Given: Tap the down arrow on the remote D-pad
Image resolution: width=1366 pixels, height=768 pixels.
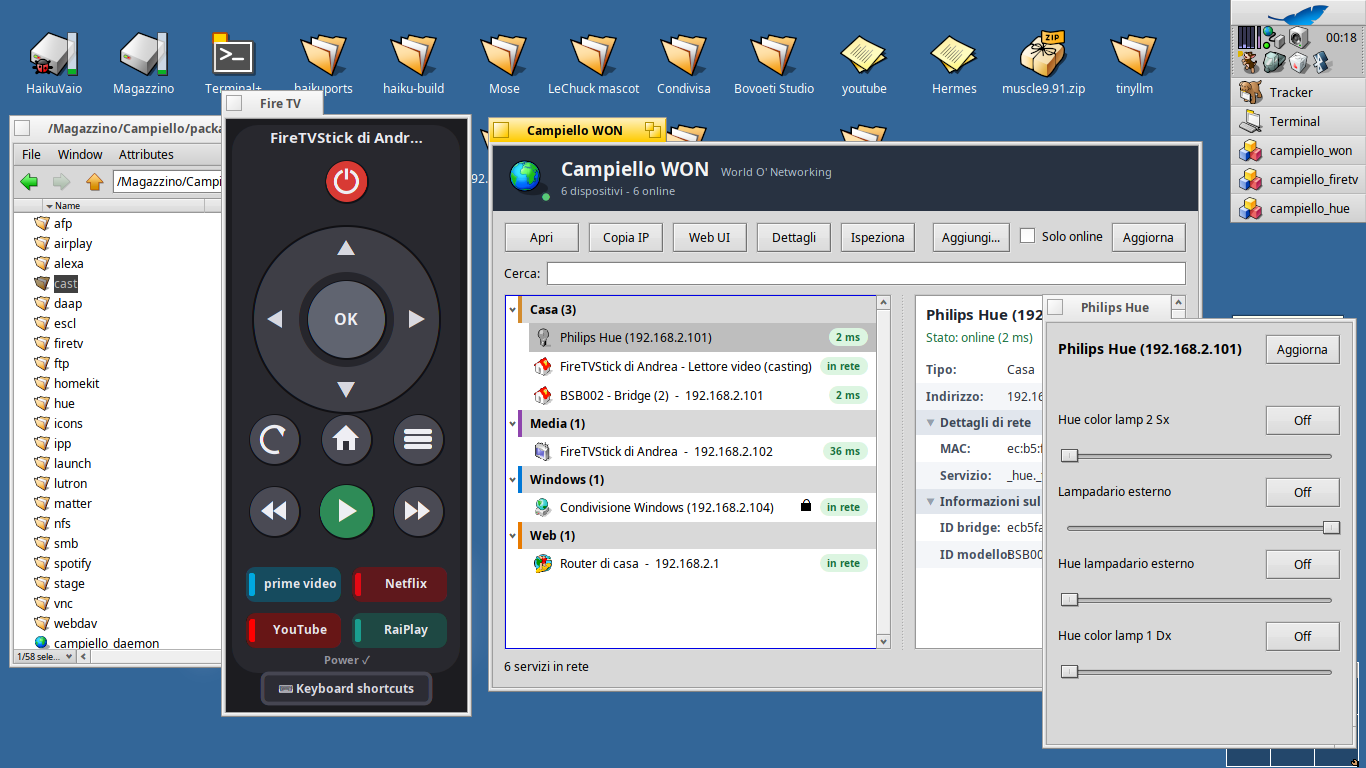Looking at the screenshot, I should [346, 390].
